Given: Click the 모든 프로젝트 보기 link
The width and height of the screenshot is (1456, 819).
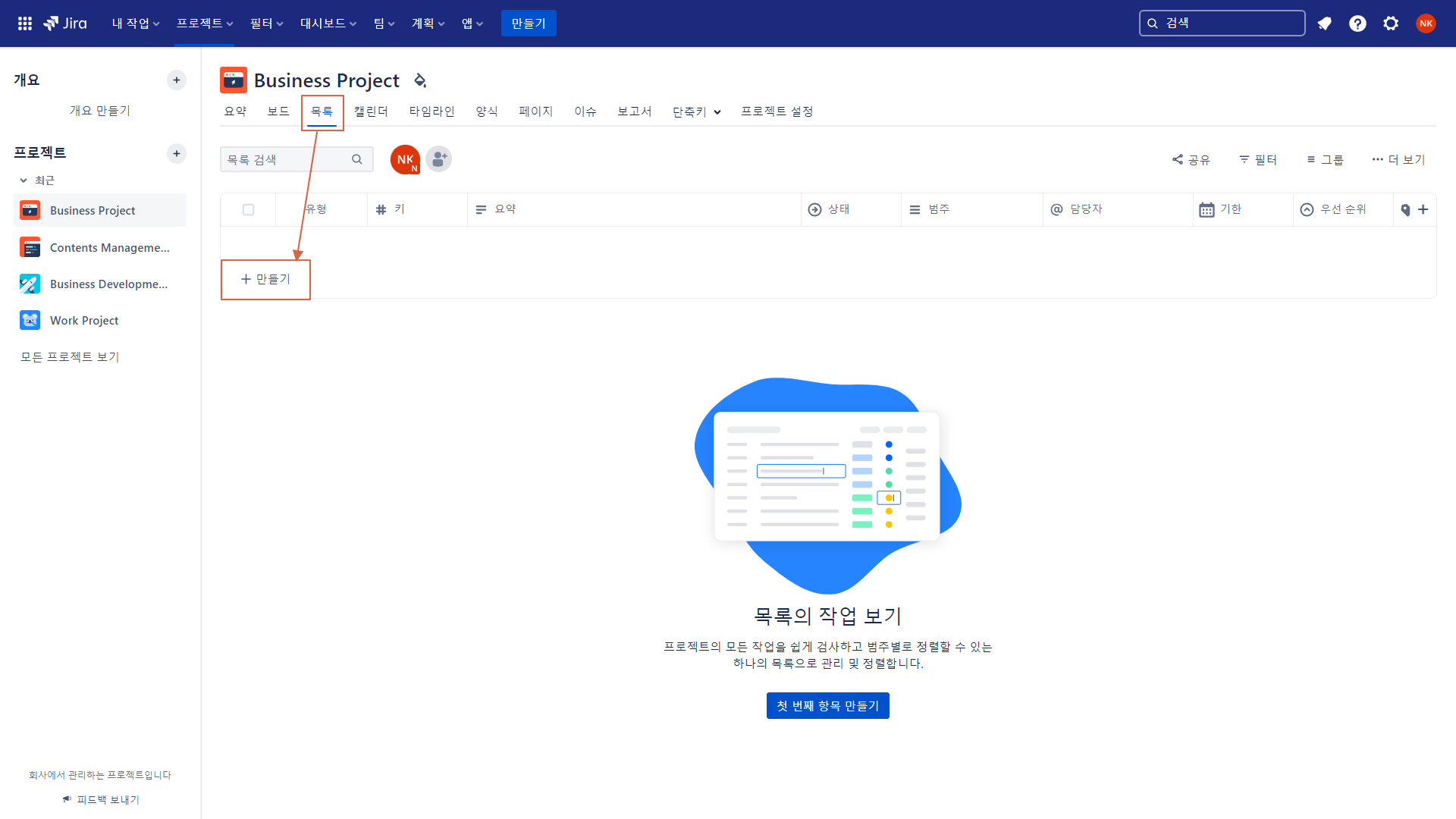Looking at the screenshot, I should pyautogui.click(x=70, y=357).
